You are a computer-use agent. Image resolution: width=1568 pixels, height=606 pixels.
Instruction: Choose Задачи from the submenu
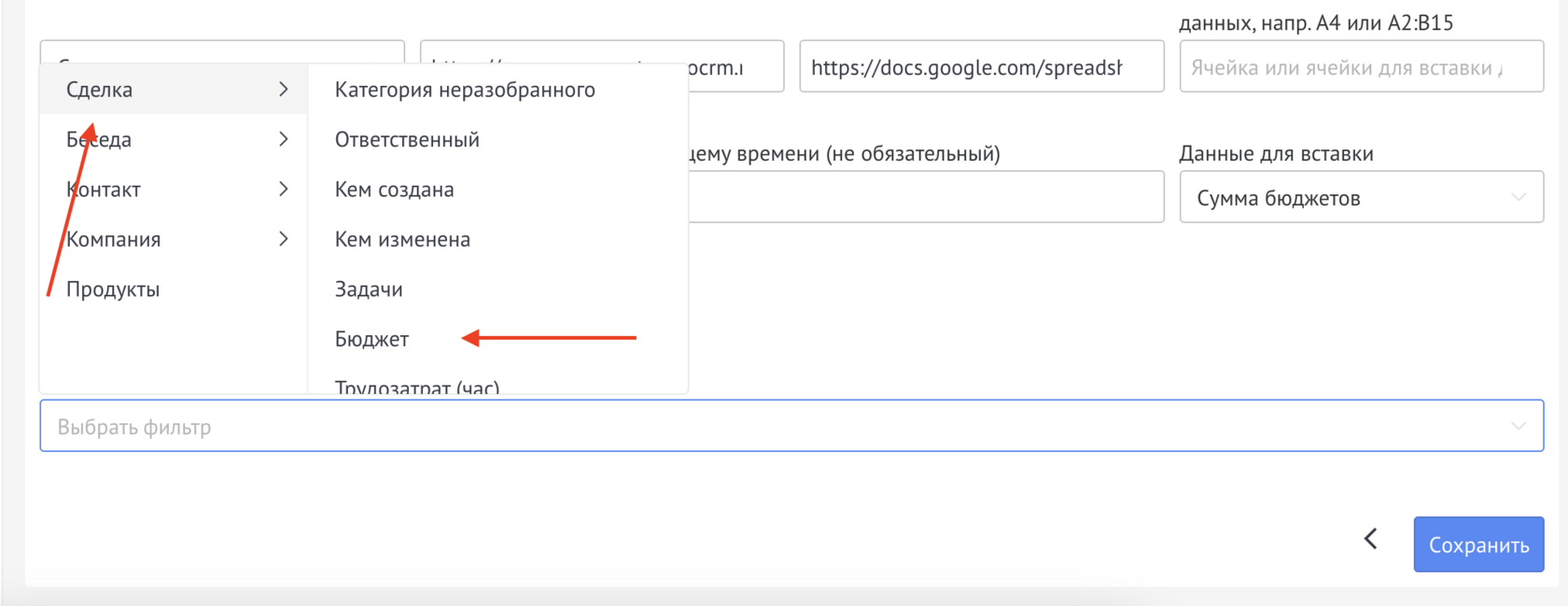[369, 289]
